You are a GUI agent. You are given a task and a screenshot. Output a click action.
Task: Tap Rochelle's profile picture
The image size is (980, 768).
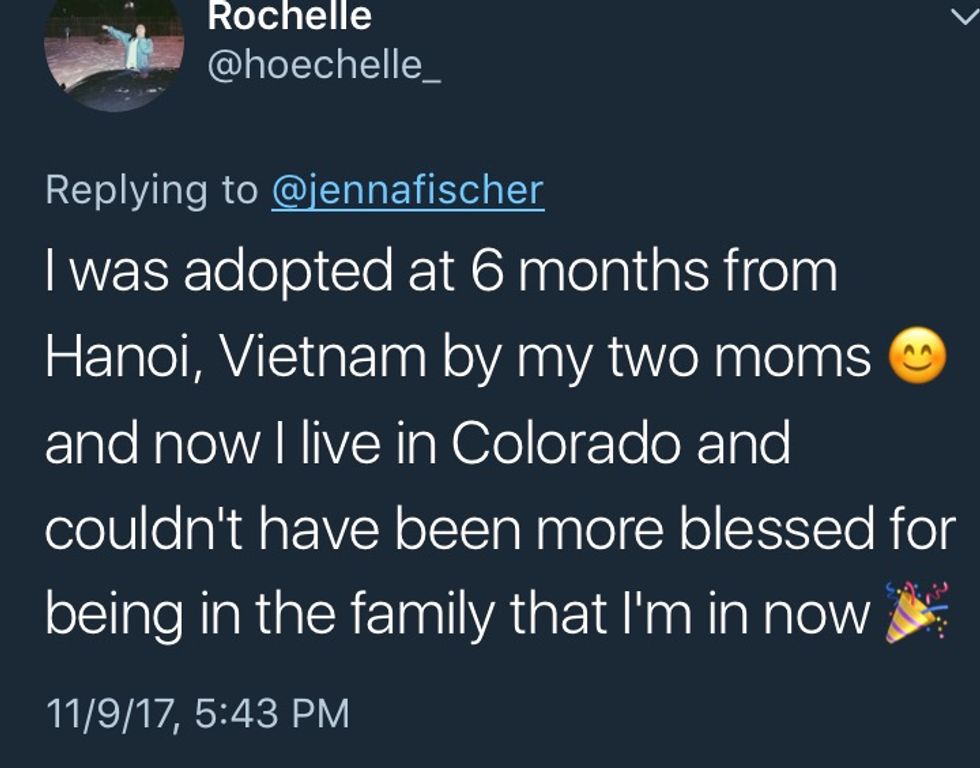114,52
